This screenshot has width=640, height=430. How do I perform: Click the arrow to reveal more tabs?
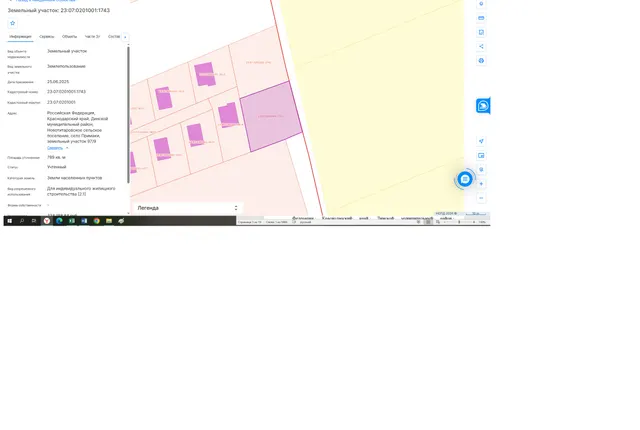pyautogui.click(x=125, y=37)
